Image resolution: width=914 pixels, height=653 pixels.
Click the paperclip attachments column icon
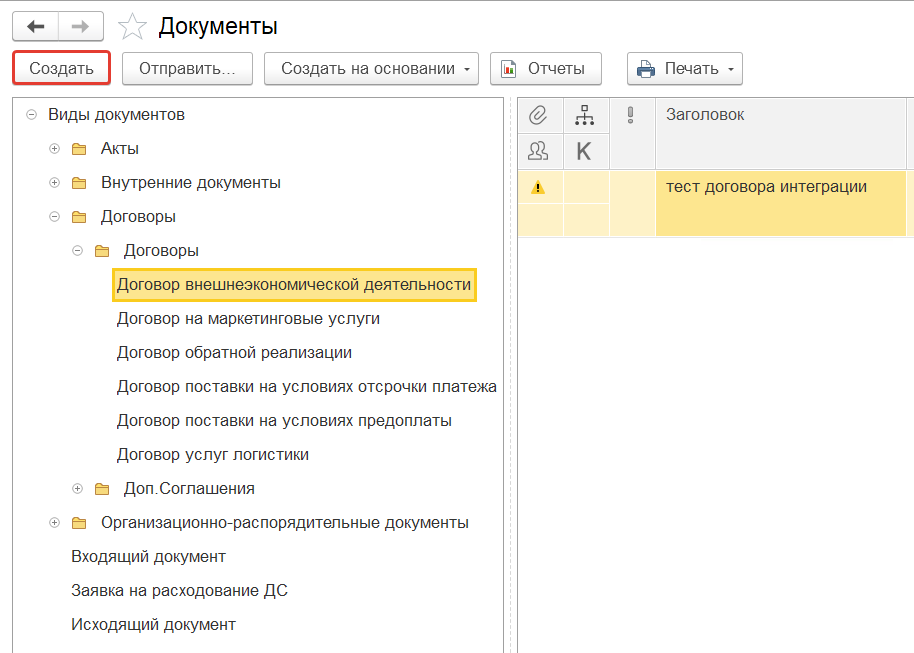pyautogui.click(x=540, y=116)
